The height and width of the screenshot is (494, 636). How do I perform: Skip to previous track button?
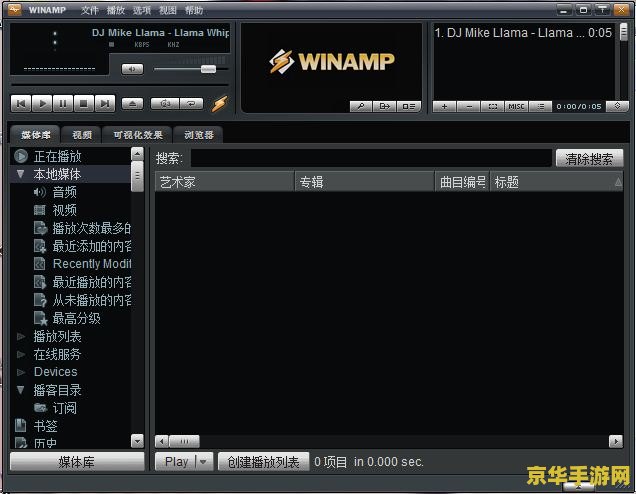pyautogui.click(x=21, y=104)
